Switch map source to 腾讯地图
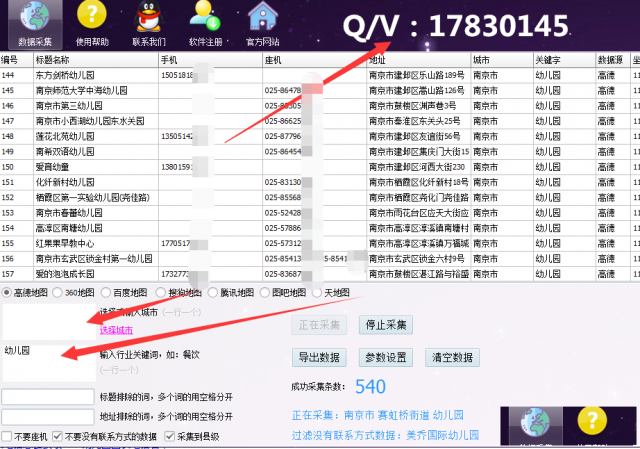Screen dimensions: 640x449 (212, 292)
